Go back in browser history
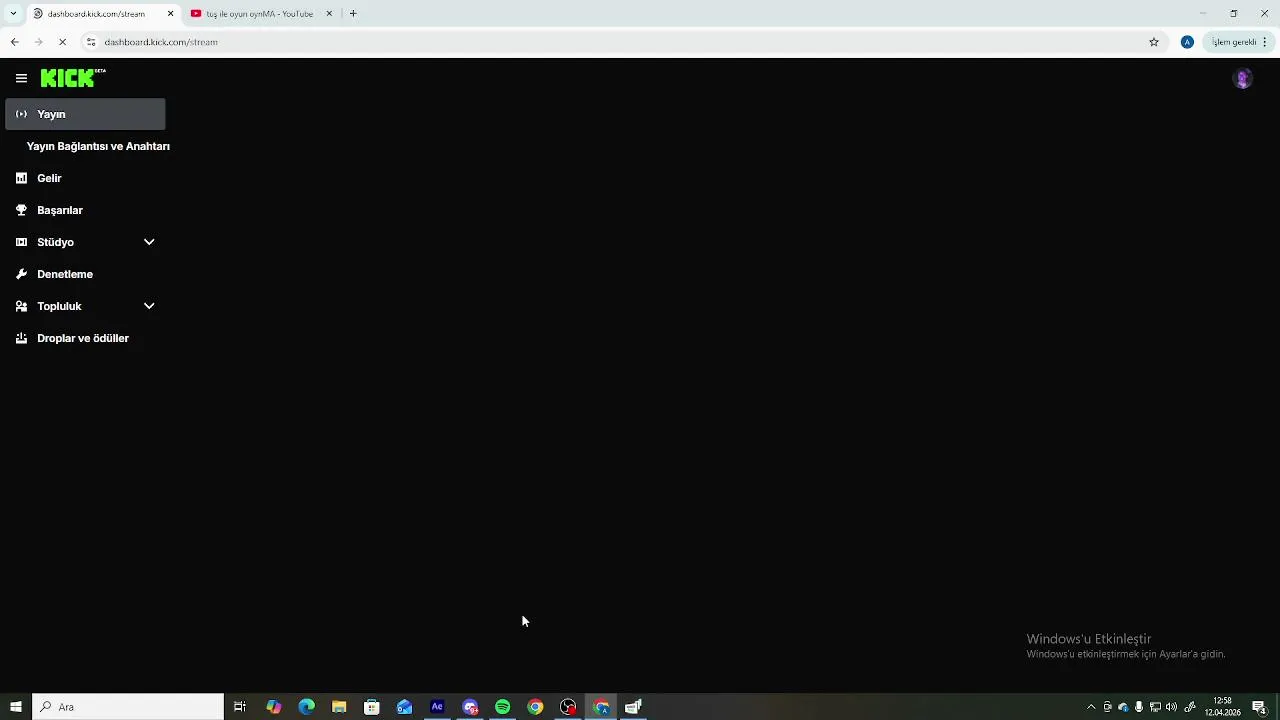1280x720 pixels. coord(14,42)
